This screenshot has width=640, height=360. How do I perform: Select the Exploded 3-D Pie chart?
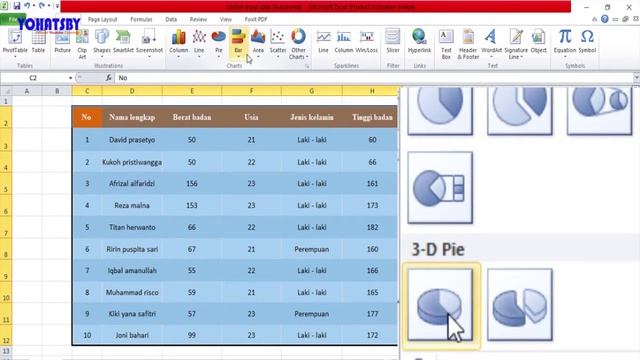pos(520,304)
